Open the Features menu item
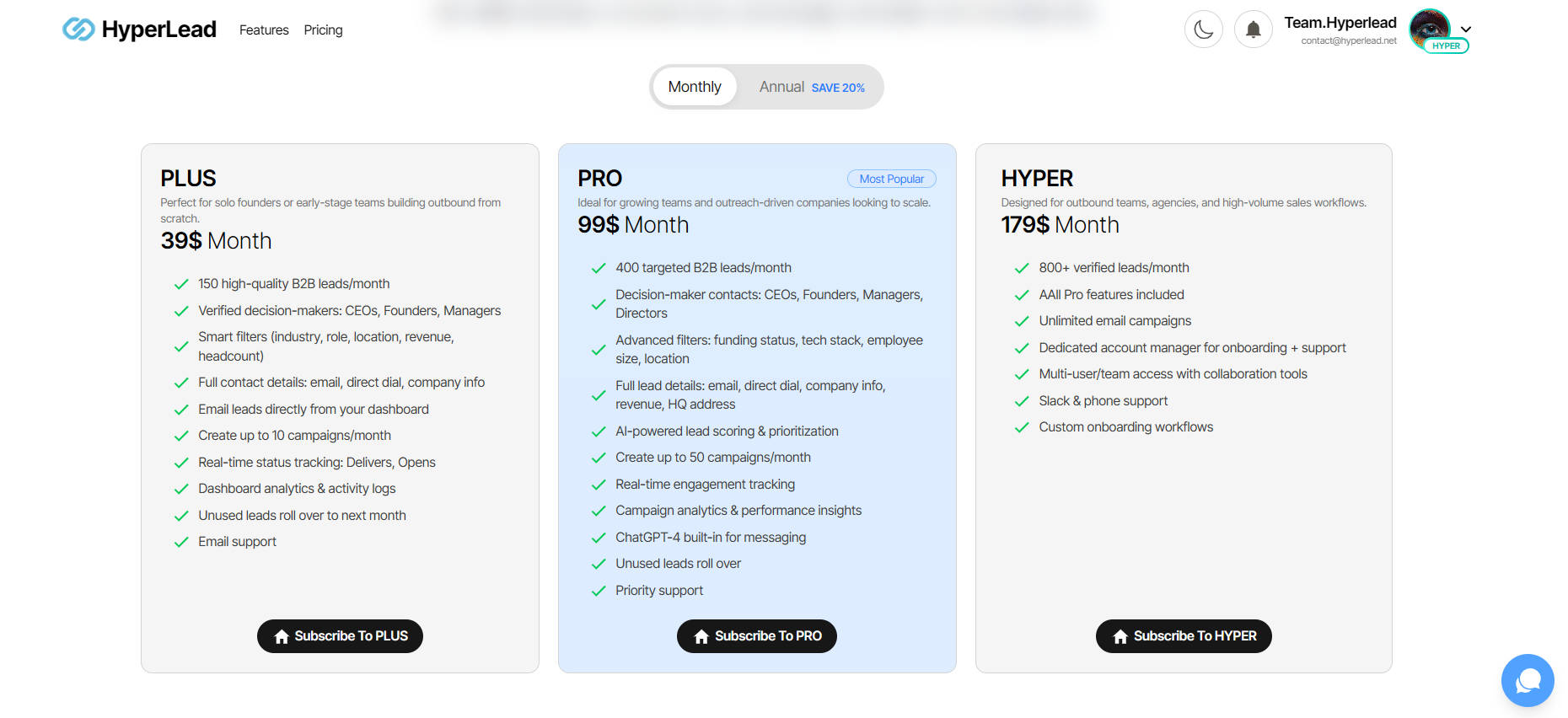The image size is (1568, 718). (x=264, y=30)
